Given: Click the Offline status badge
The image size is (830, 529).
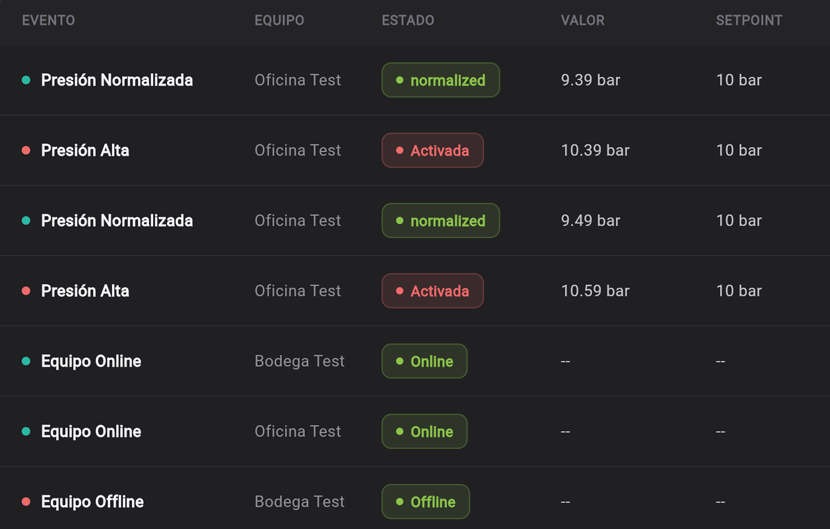Looking at the screenshot, I should (x=426, y=501).
